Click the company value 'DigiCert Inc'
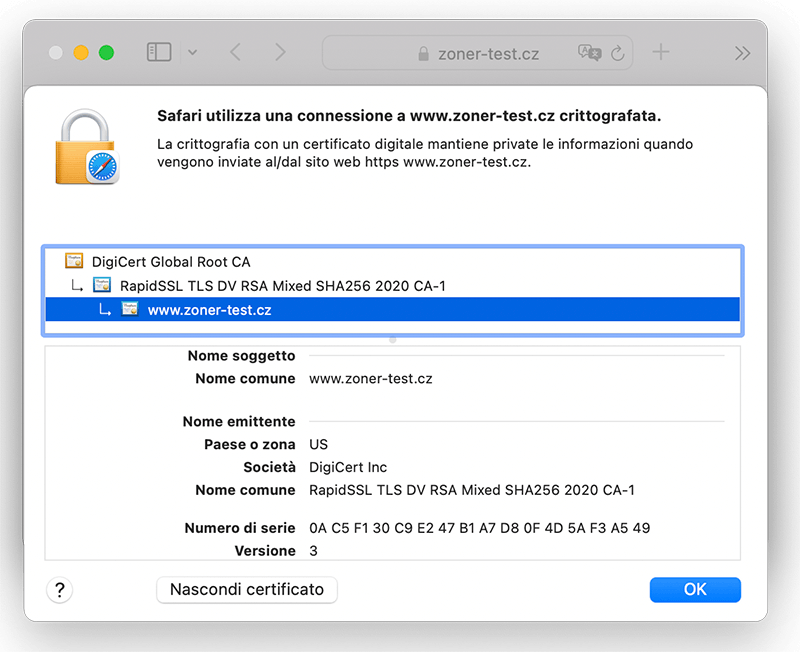The width and height of the screenshot is (800, 652). (348, 467)
